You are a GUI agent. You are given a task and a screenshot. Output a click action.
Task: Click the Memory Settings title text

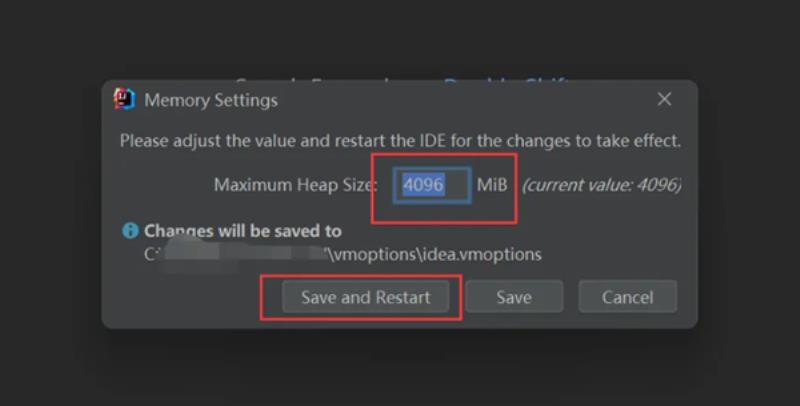point(211,100)
